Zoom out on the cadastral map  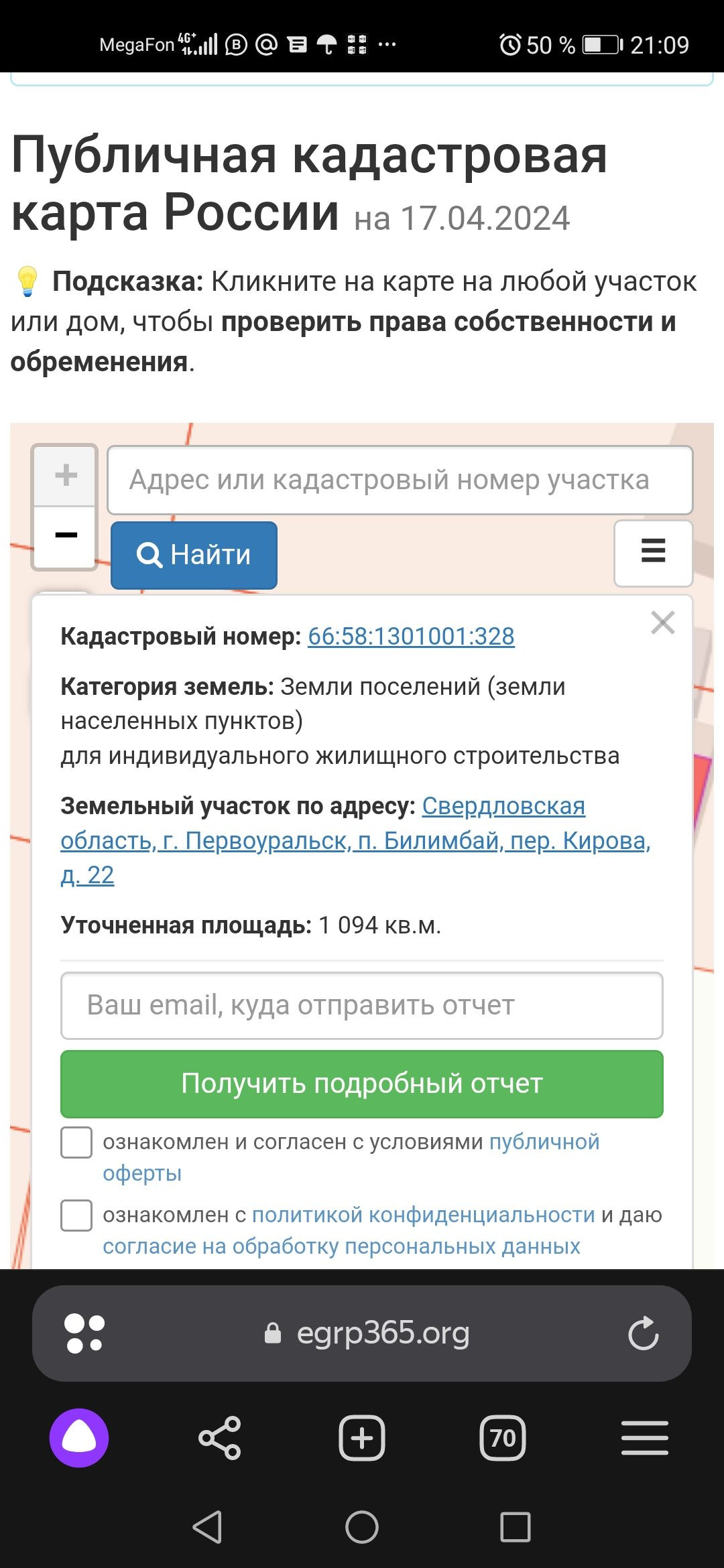pos(65,535)
